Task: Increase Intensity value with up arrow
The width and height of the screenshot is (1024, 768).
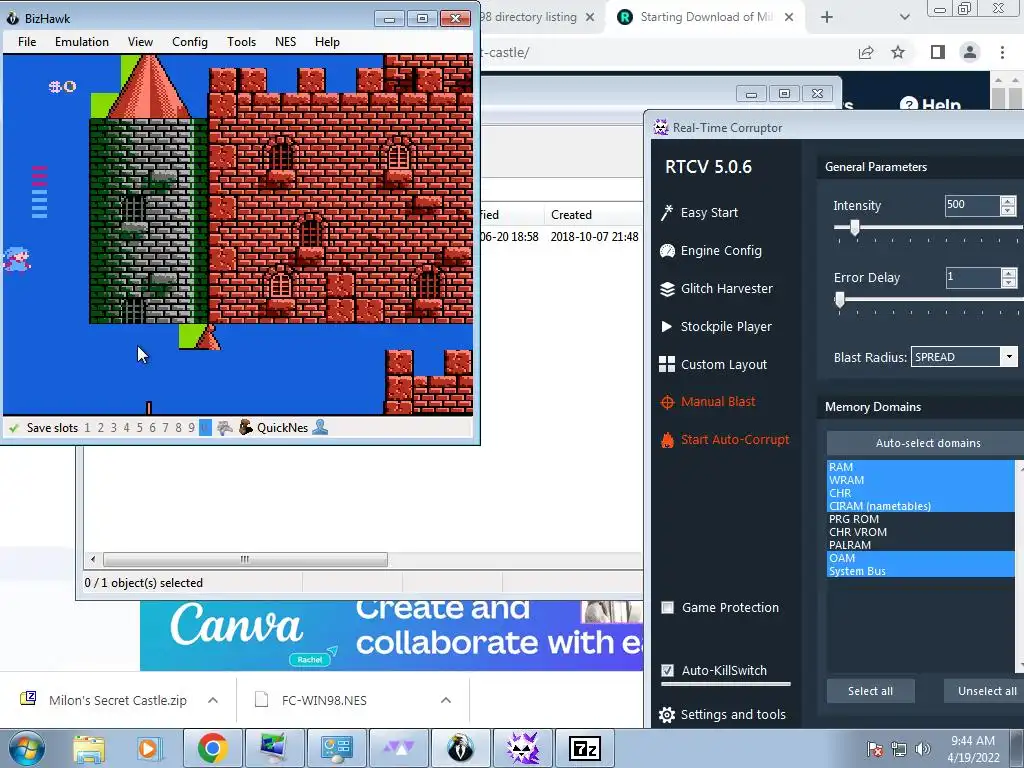Action: (x=1008, y=201)
